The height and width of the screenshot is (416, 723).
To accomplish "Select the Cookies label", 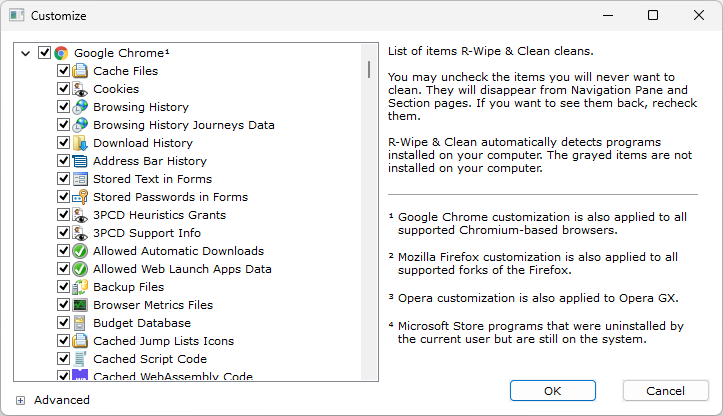I will click(x=116, y=89).
